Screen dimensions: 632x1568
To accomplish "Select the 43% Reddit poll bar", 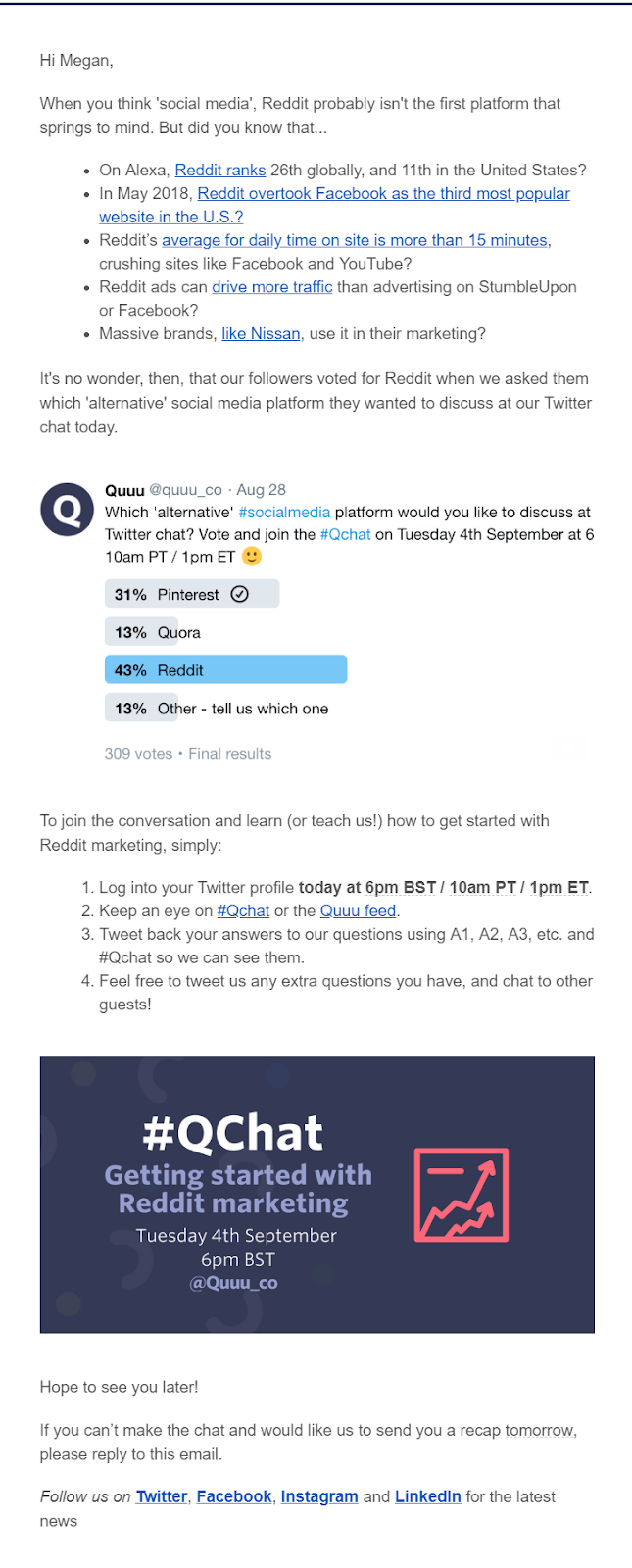I will coord(225,670).
